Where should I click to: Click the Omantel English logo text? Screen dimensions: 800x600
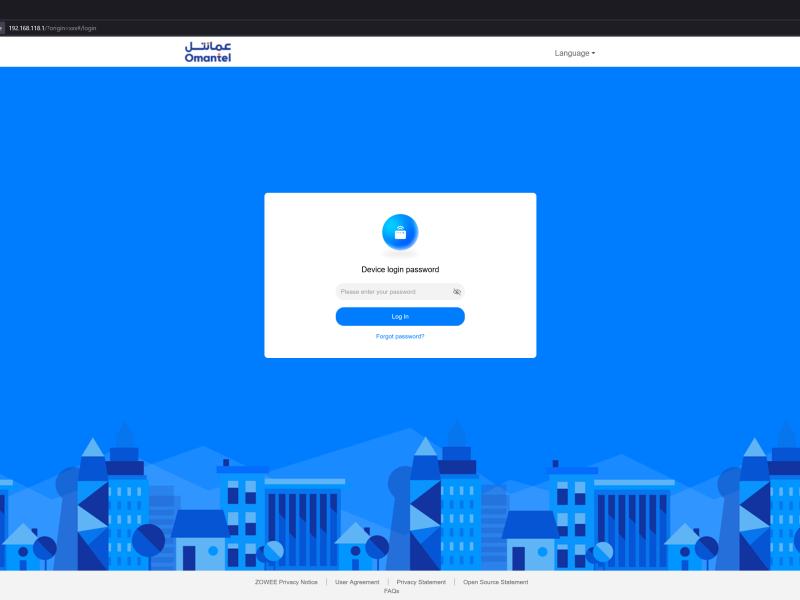click(207, 58)
